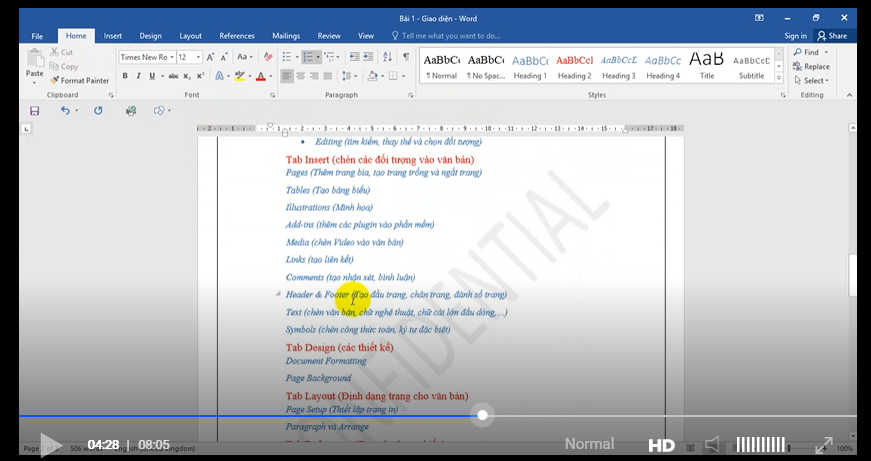Click the video volume level bars
871x461 pixels.
tap(760, 444)
